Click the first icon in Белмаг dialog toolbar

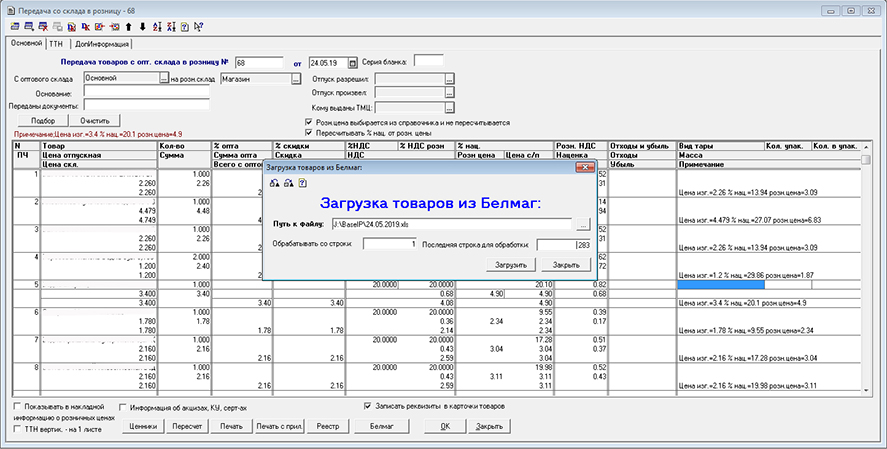273,184
